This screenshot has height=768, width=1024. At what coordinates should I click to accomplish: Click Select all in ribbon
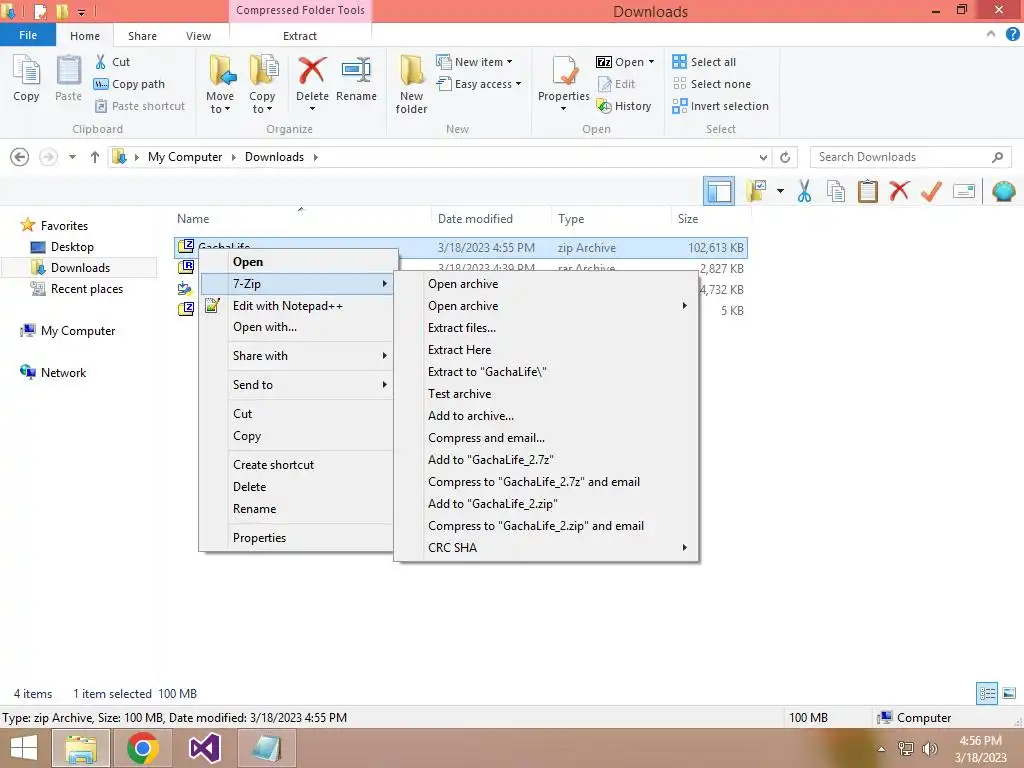[704, 62]
